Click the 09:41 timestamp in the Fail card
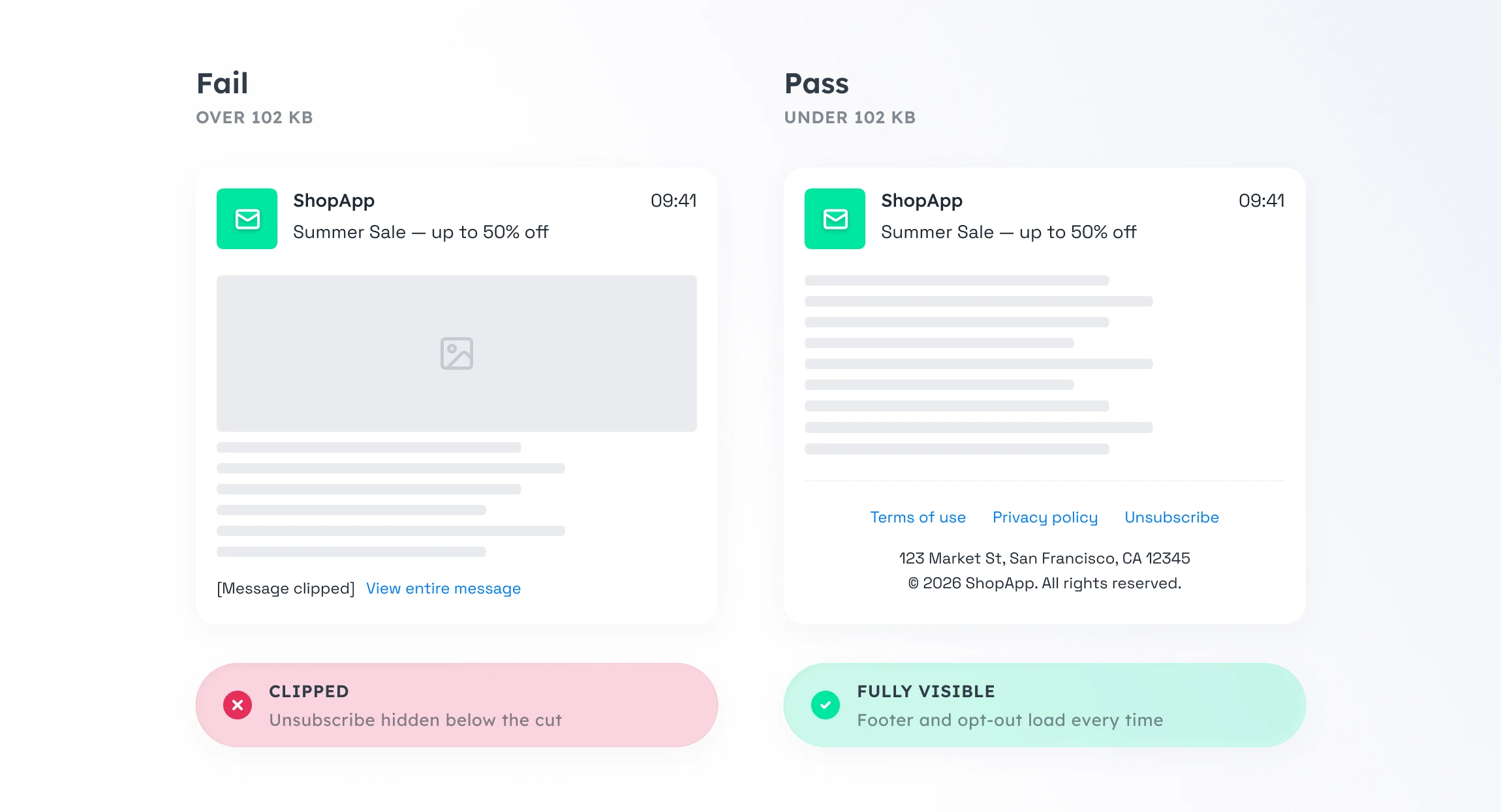Viewport: 1501px width, 812px height. 673,201
